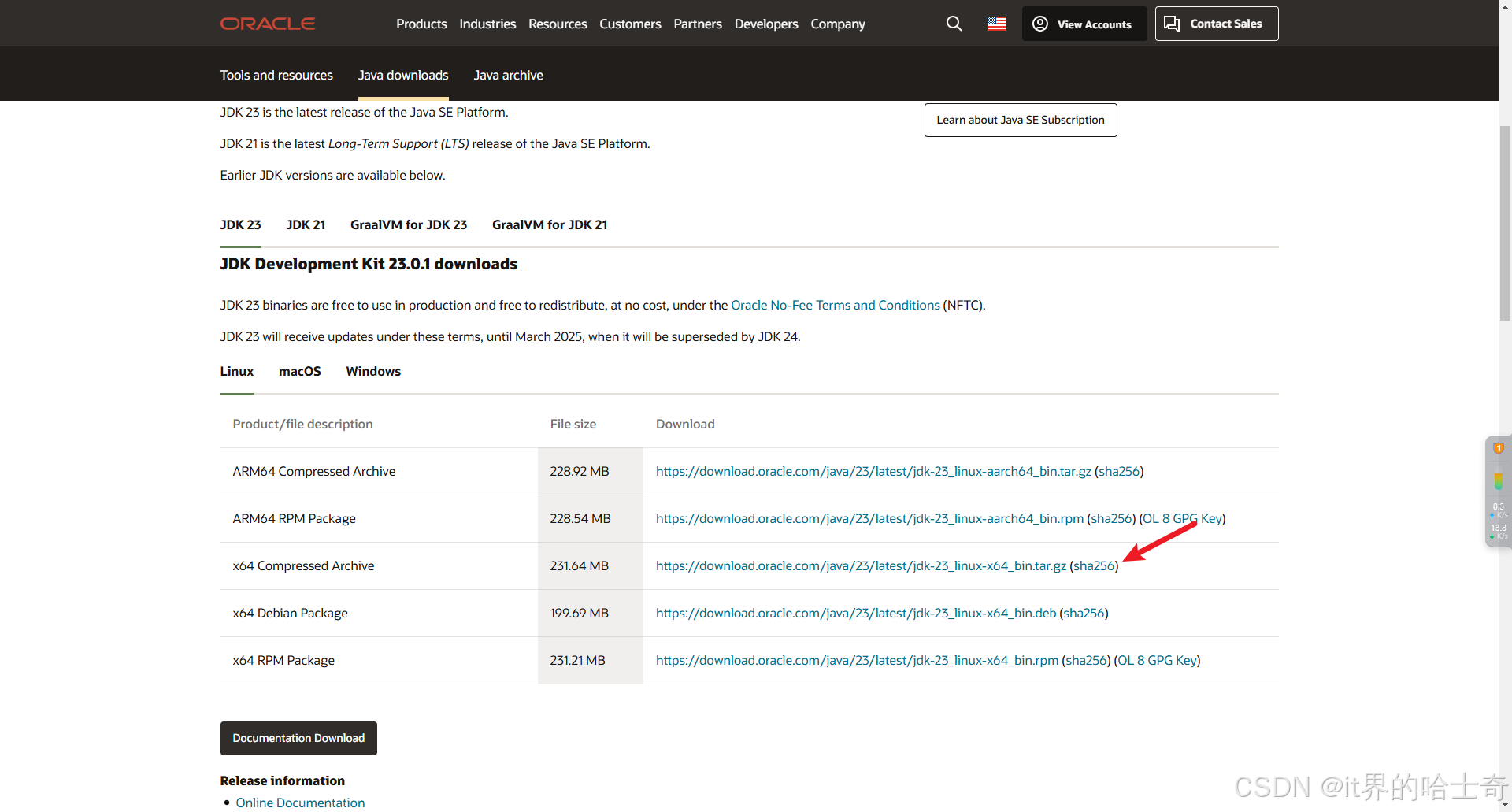Switch to the macOS tab

point(300,371)
